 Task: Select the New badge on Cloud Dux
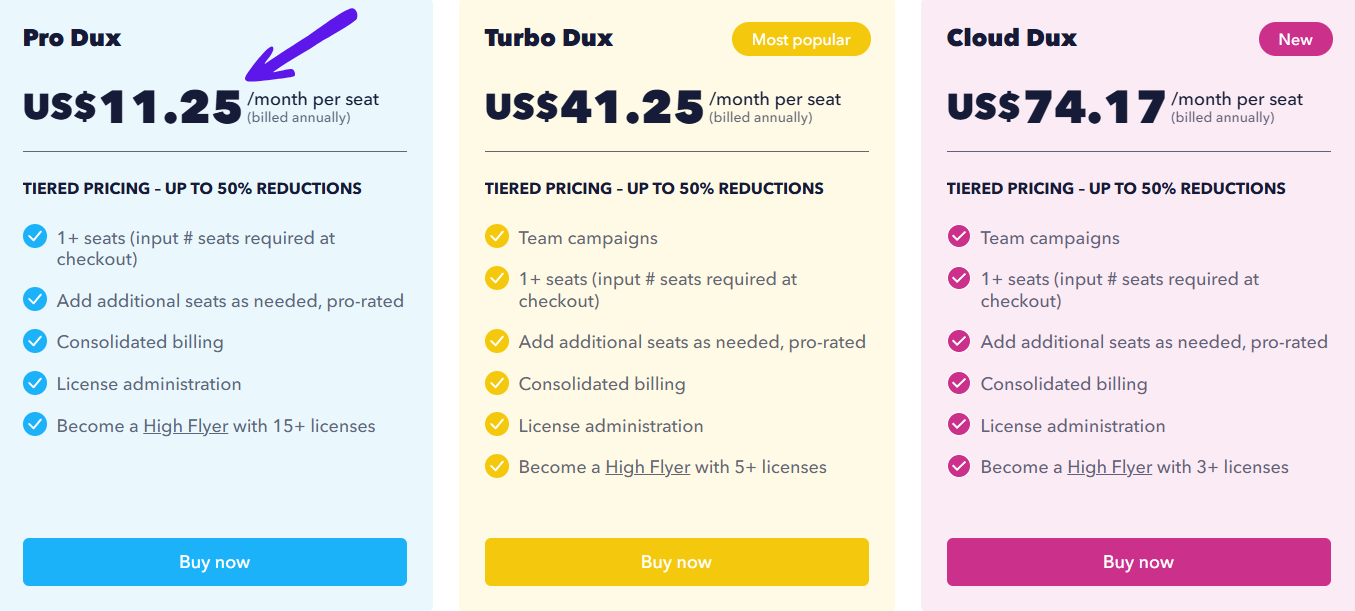click(x=1295, y=39)
